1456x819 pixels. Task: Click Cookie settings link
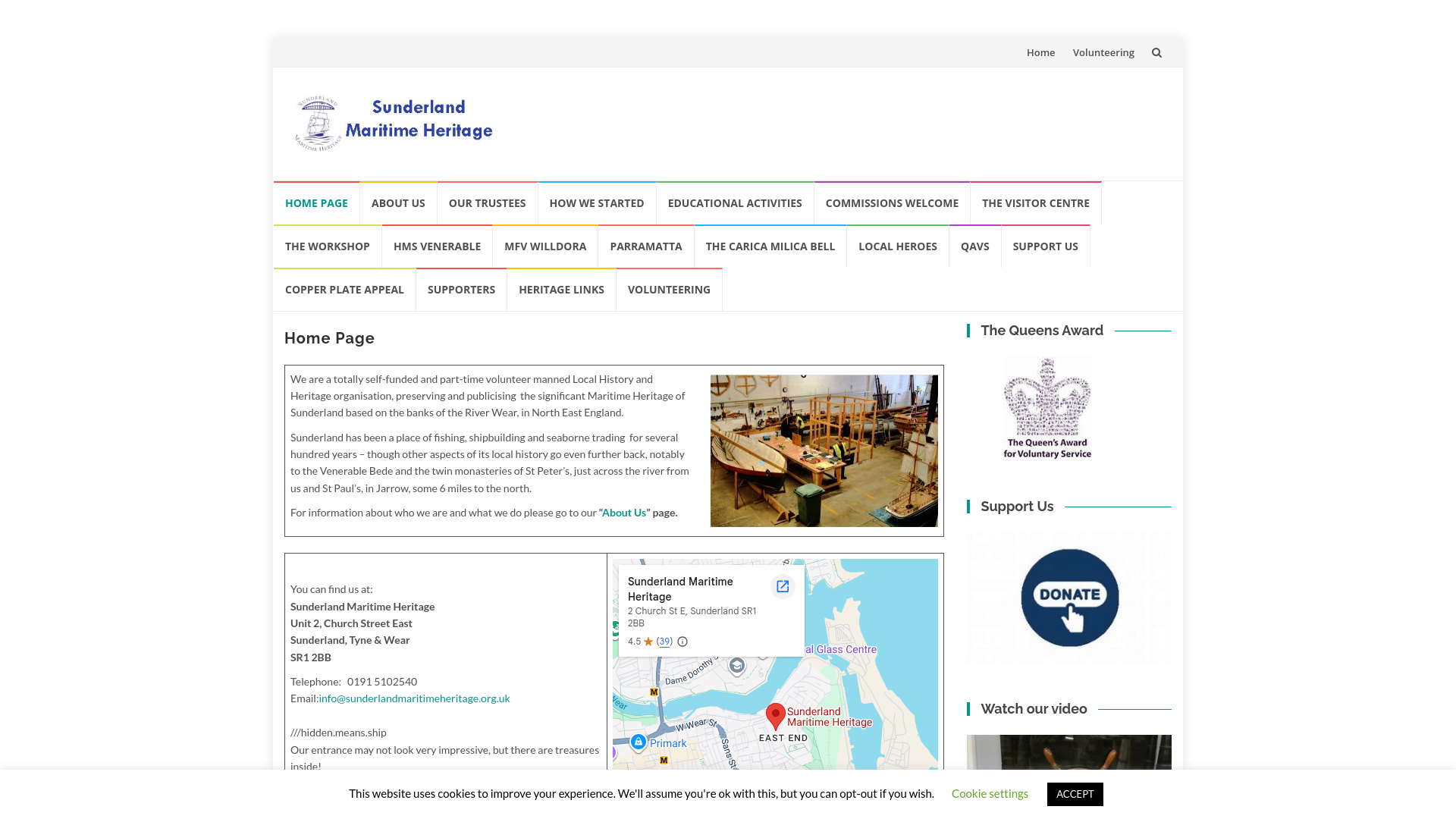pos(990,793)
